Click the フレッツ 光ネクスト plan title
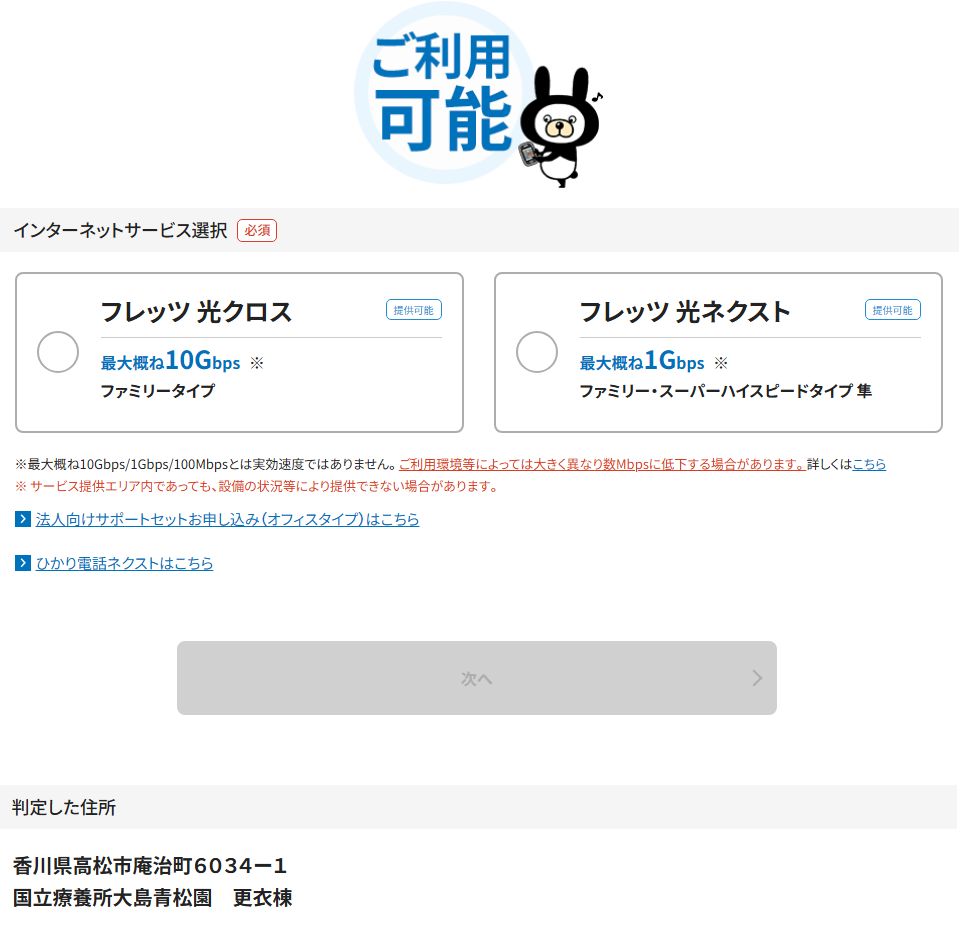Screen dimensions: 964x926 pyautogui.click(x=685, y=312)
